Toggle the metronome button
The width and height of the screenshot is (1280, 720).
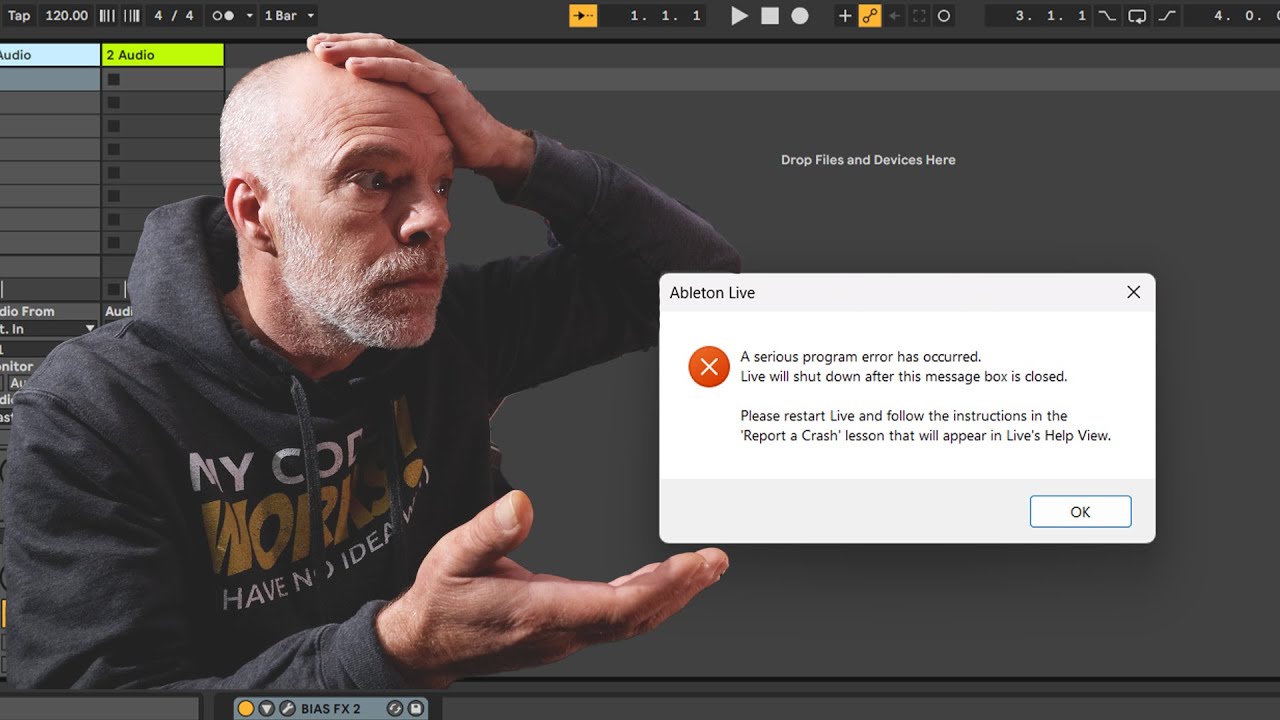[x=223, y=16]
